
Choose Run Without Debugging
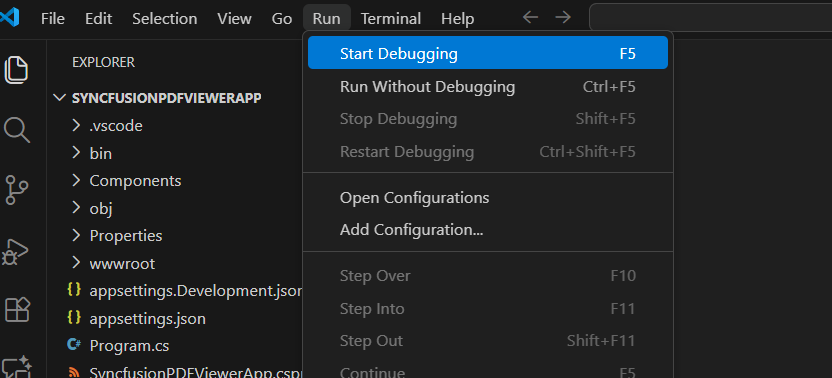click(x=488, y=87)
